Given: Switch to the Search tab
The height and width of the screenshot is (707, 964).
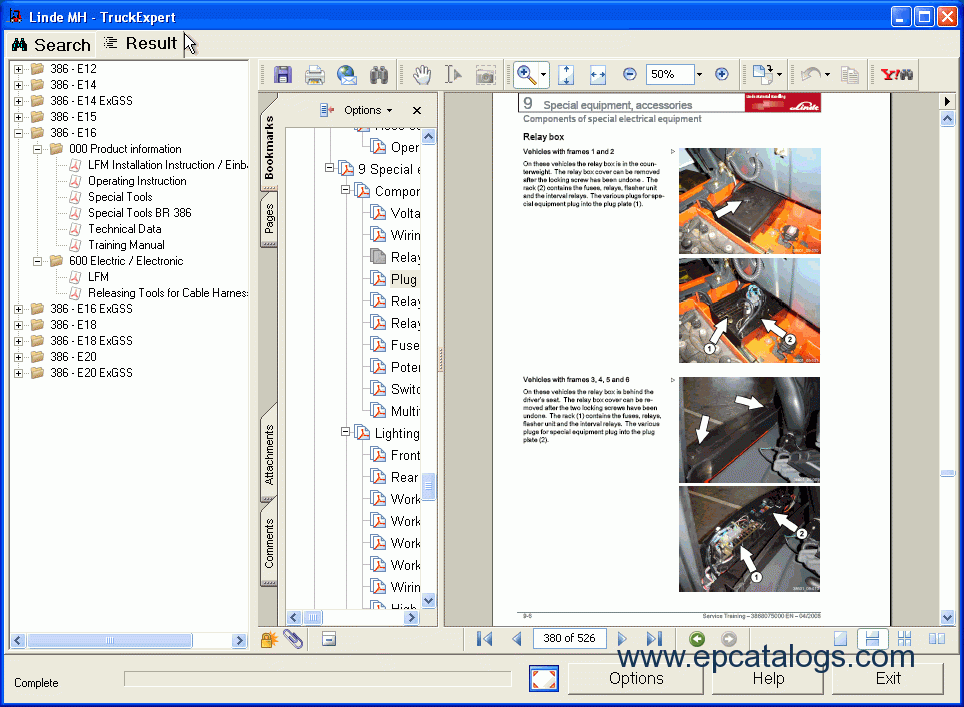Looking at the screenshot, I should (52, 45).
